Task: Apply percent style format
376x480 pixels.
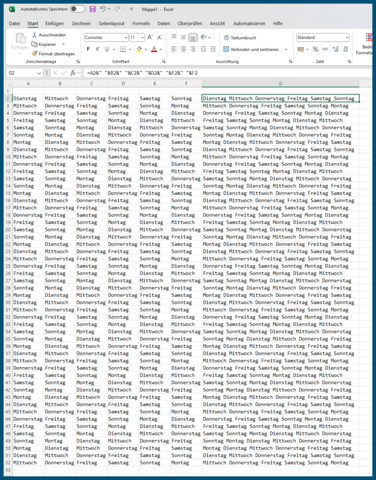Action: [x=315, y=49]
